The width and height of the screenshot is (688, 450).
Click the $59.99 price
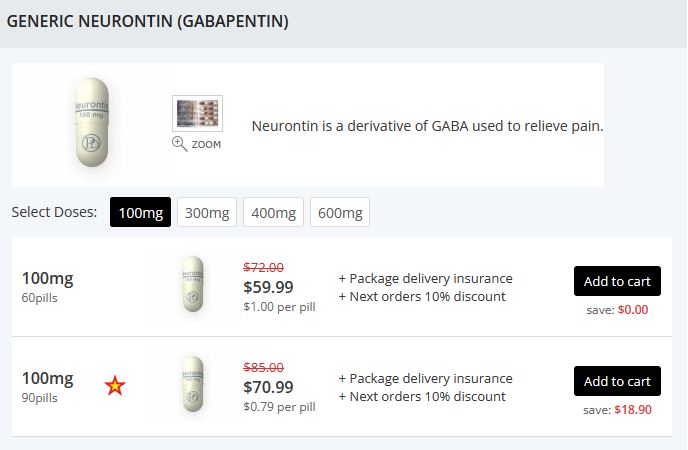(x=269, y=287)
